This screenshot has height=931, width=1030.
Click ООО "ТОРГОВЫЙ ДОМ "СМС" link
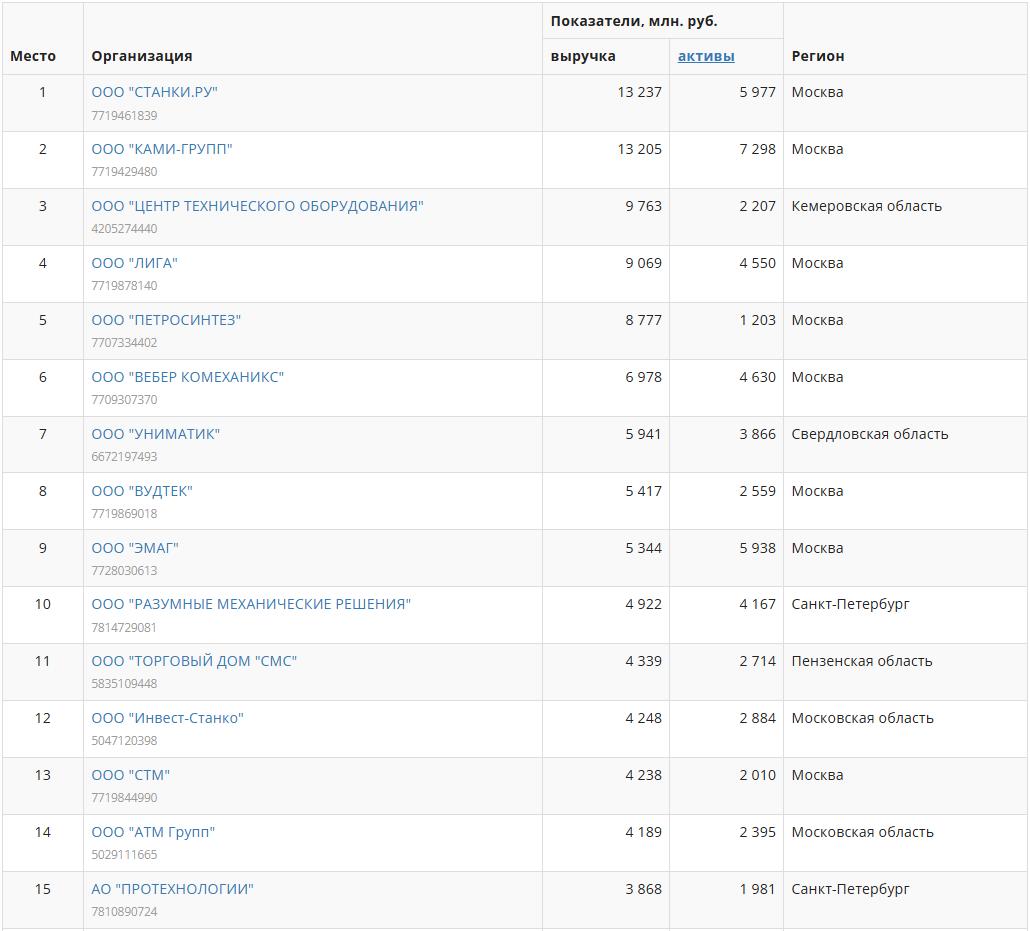click(x=194, y=661)
